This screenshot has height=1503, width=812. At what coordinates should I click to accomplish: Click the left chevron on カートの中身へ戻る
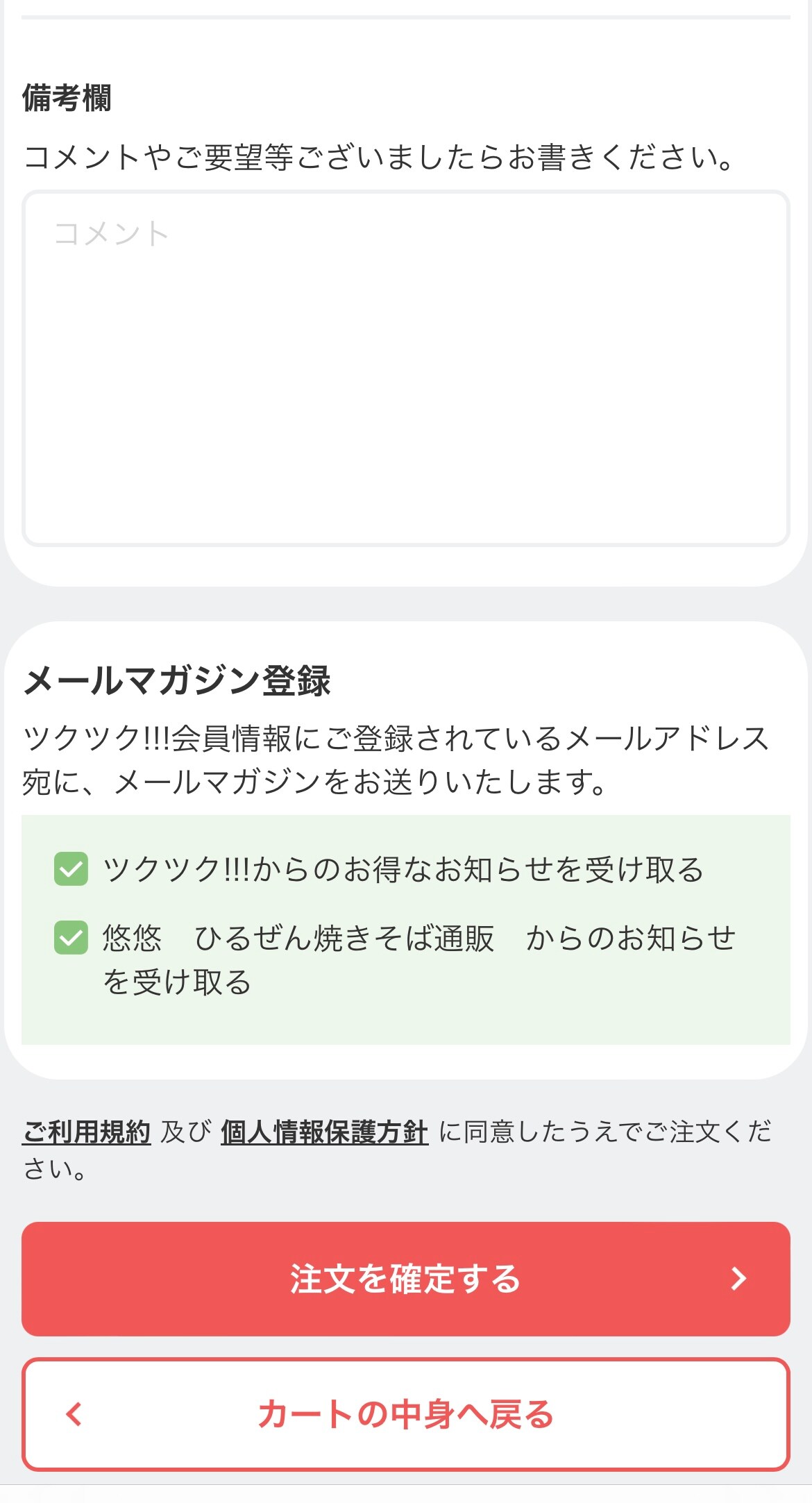click(74, 1413)
